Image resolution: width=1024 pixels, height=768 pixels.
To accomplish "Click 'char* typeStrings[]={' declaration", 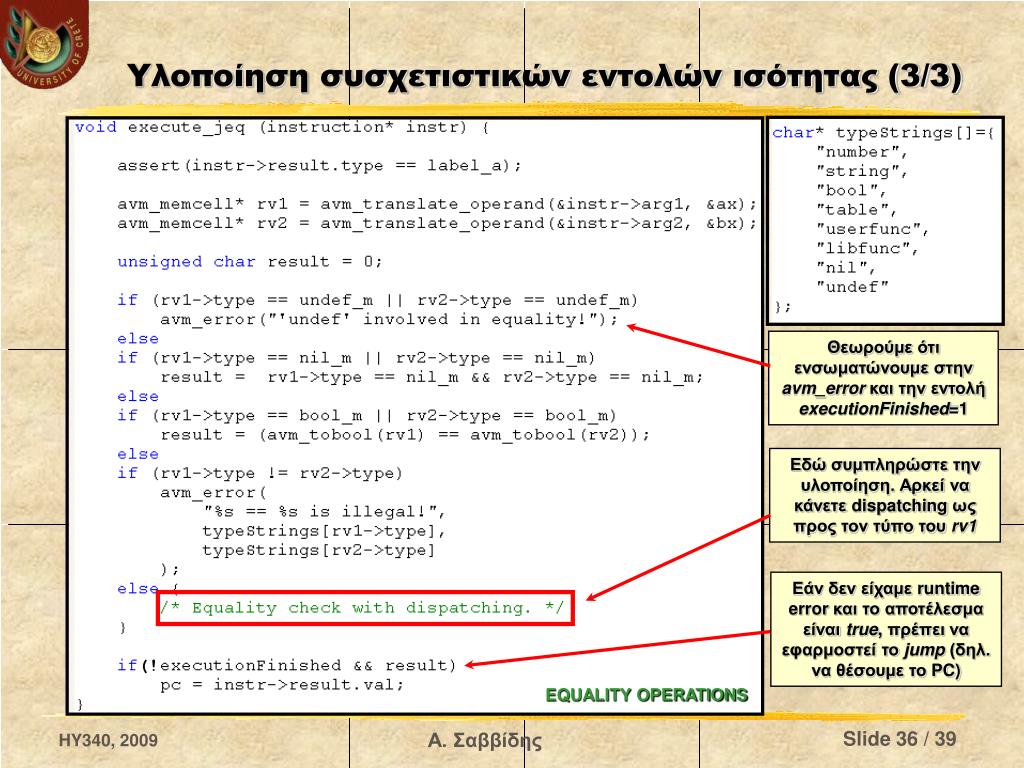I will (x=883, y=133).
